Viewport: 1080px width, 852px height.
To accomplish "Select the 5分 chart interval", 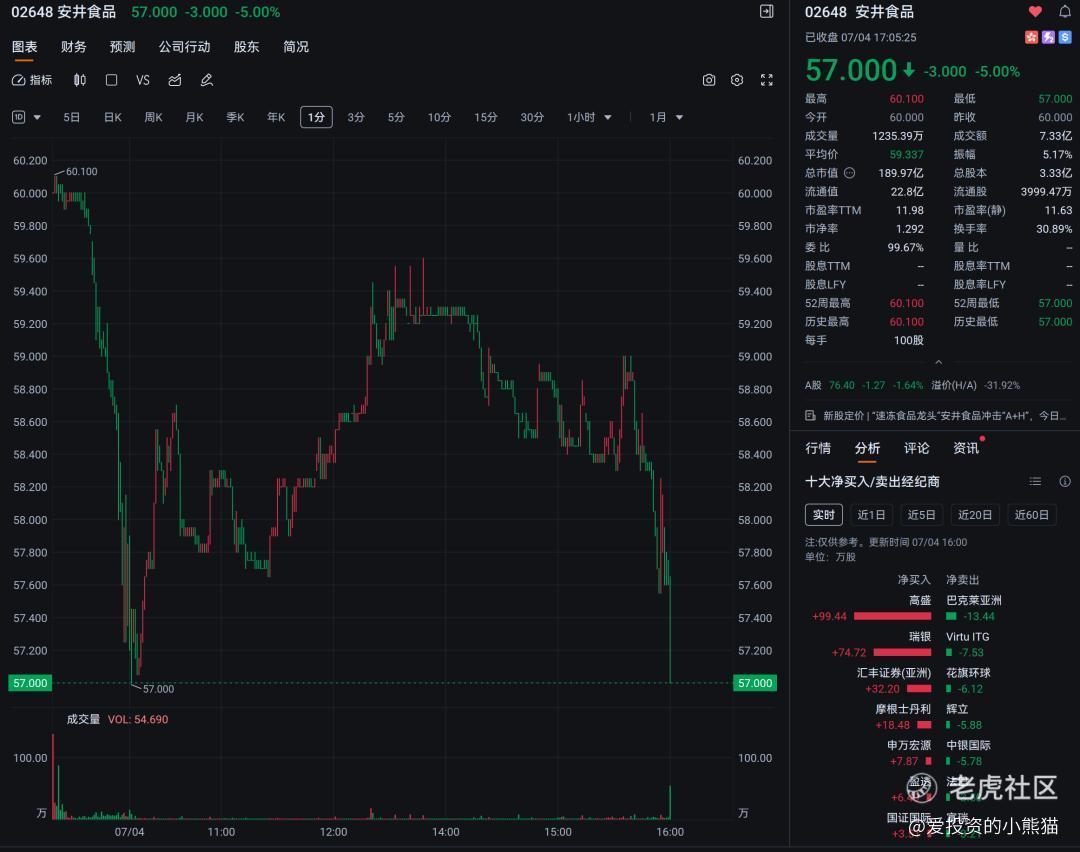I will [x=396, y=117].
